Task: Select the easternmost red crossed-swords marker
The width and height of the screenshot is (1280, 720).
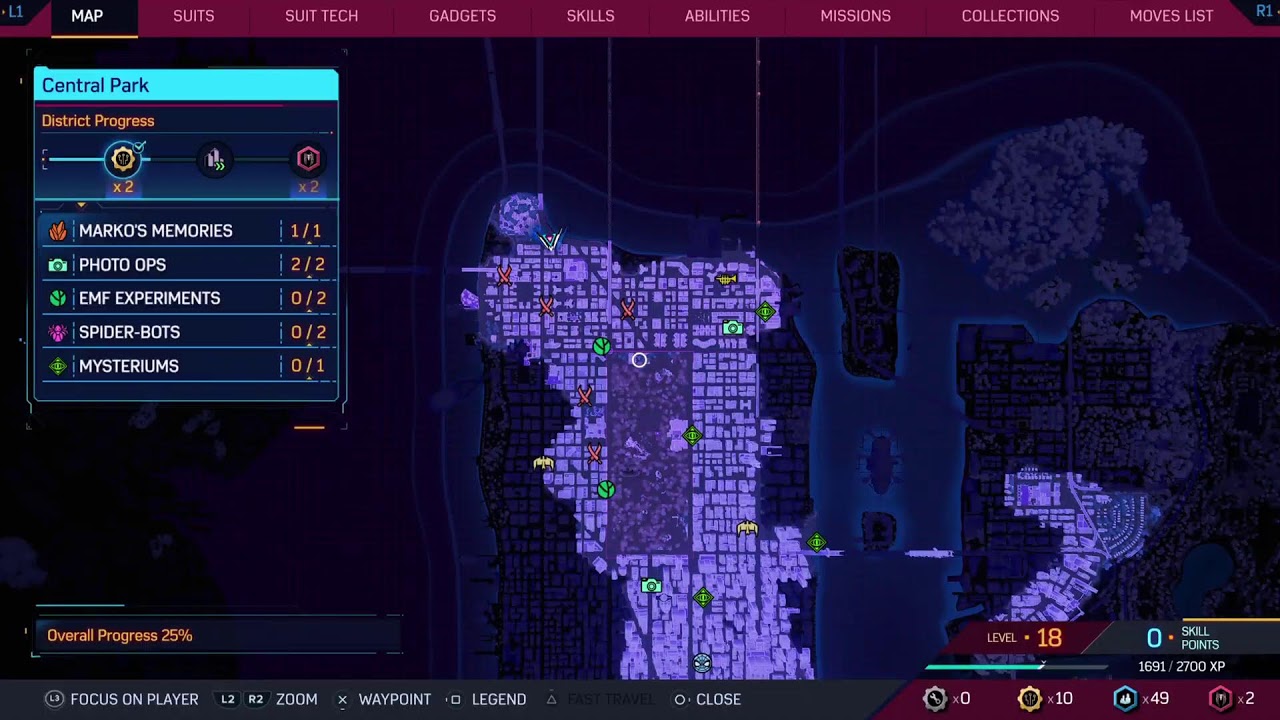Action: coord(627,309)
